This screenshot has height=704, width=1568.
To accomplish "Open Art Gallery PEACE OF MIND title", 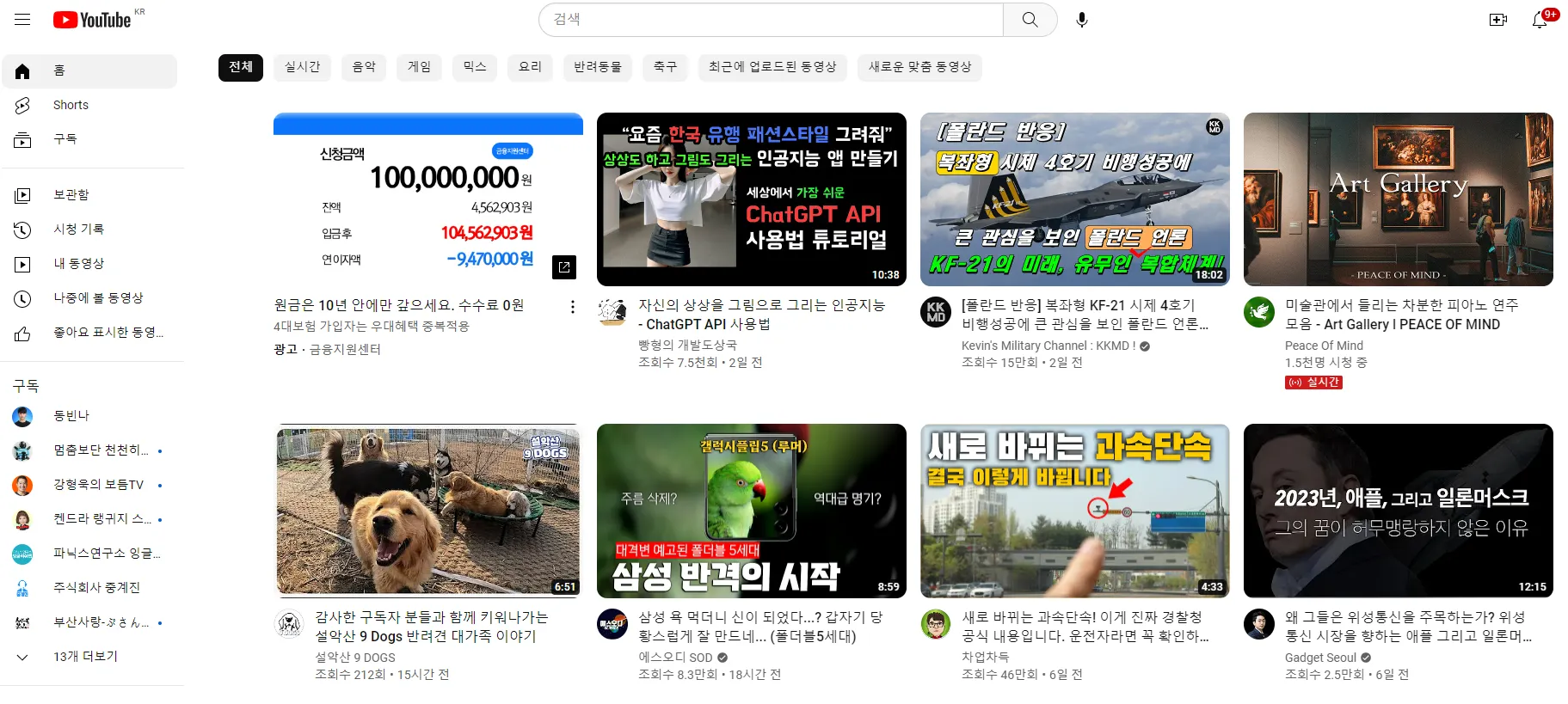I will 1402,315.
